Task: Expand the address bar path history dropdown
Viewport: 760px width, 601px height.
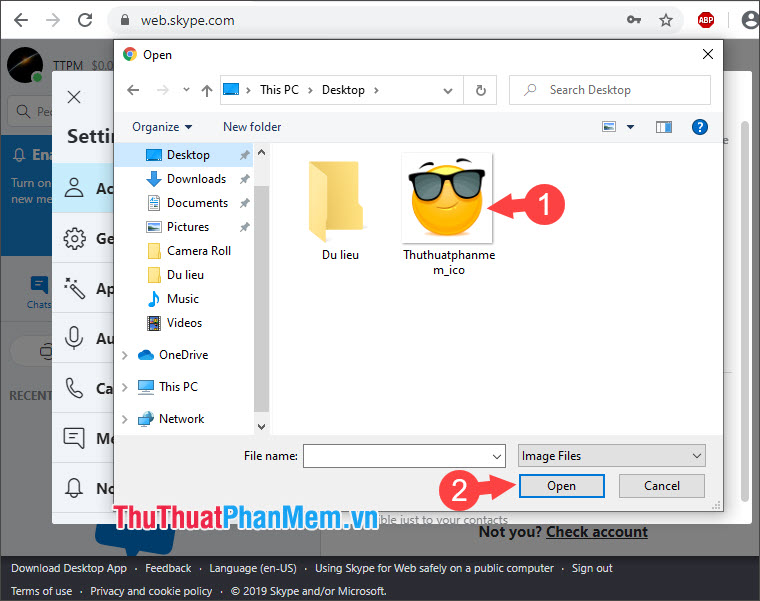Action: 448,91
